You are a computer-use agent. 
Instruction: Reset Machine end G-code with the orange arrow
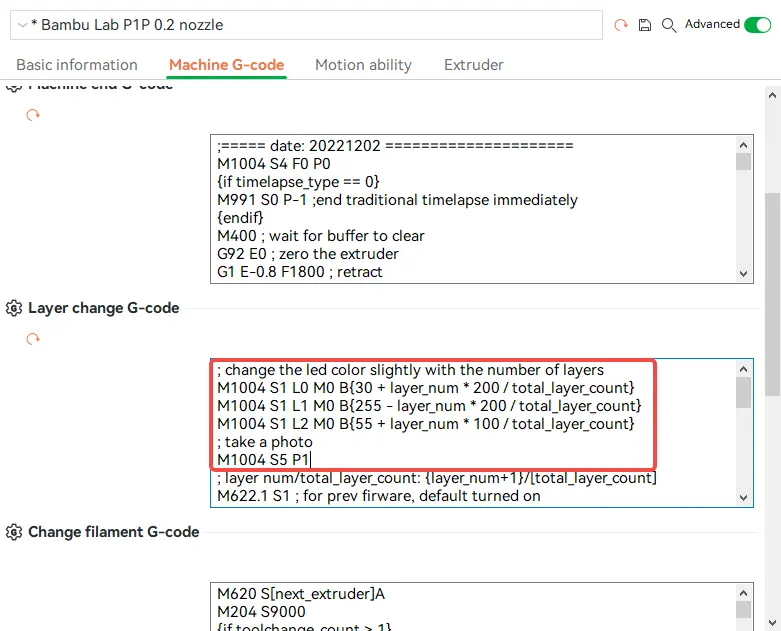click(x=33, y=115)
